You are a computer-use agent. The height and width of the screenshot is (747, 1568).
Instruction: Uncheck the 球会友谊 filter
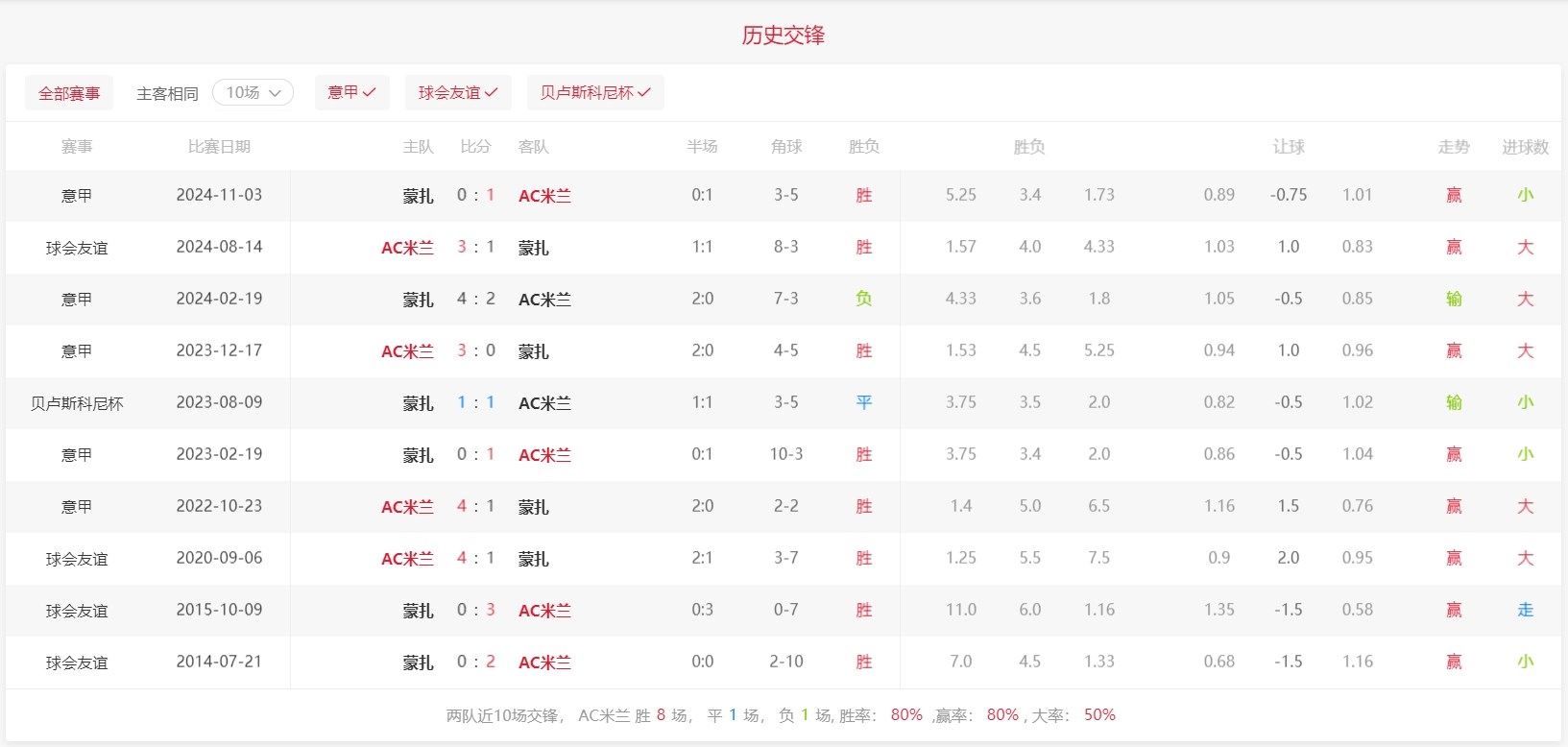[458, 92]
